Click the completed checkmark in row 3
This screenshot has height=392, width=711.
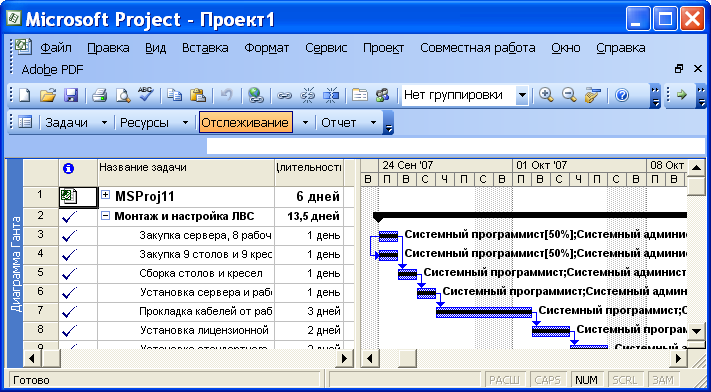pyautogui.click(x=69, y=236)
